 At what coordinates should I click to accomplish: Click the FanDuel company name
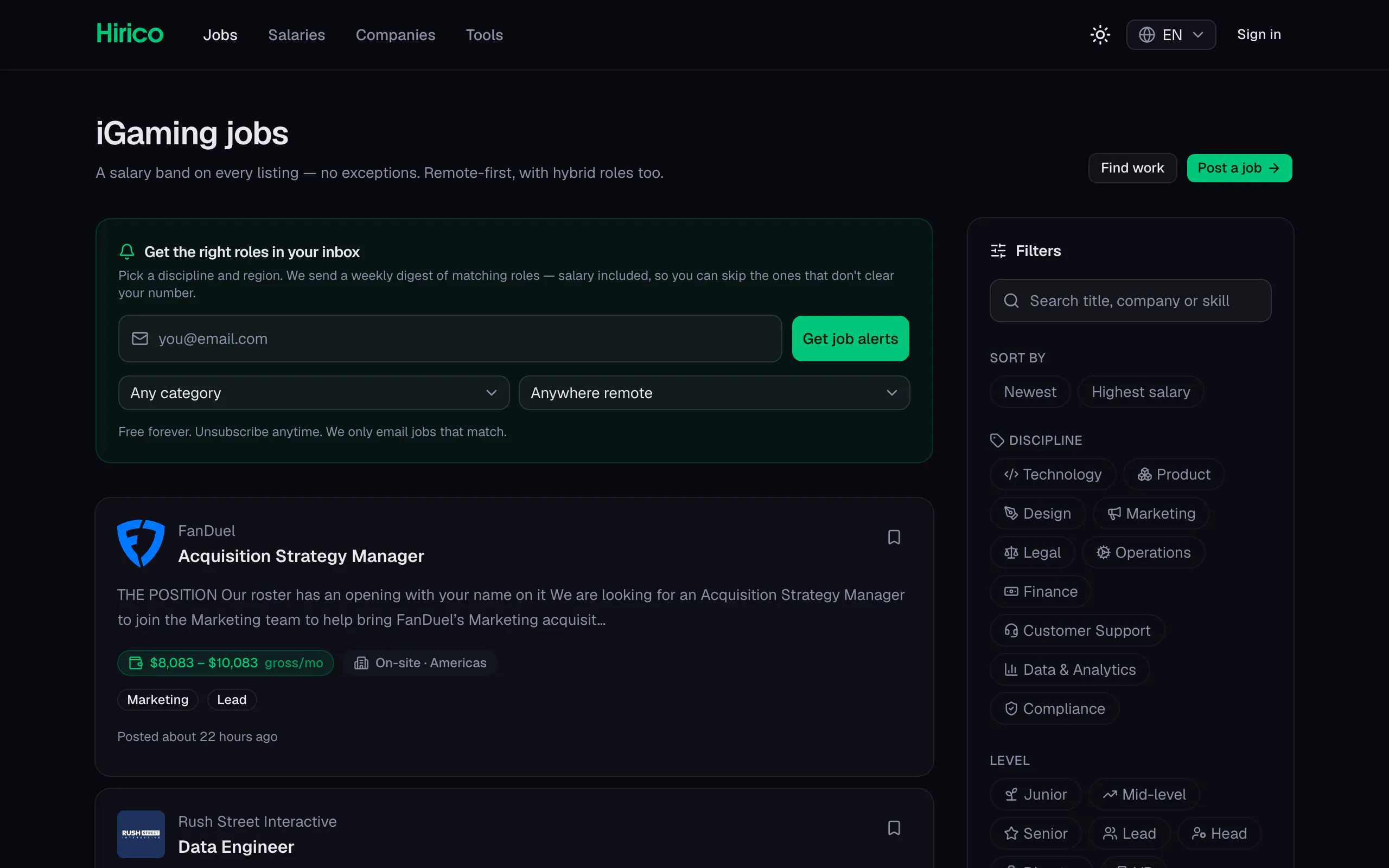coord(207,531)
